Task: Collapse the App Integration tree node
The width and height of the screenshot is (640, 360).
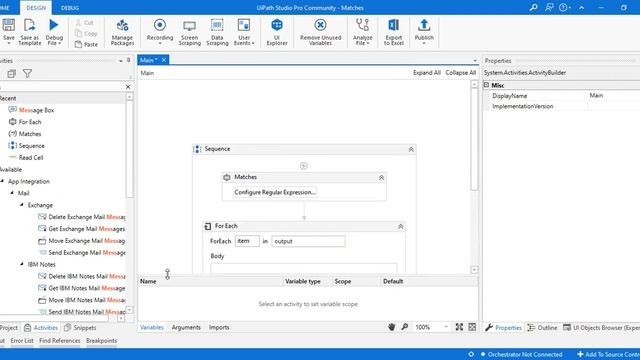Action: (2, 181)
